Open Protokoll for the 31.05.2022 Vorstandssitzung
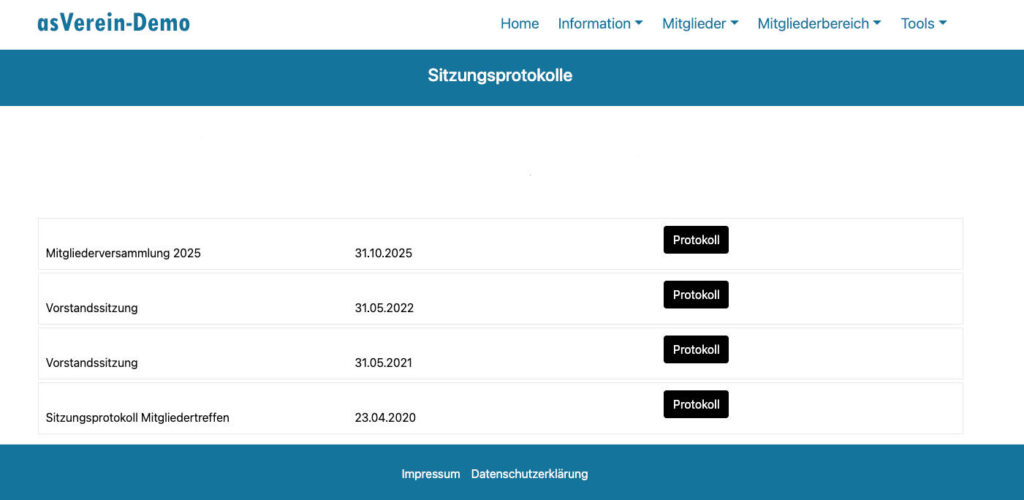Image resolution: width=1024 pixels, height=500 pixels. pyautogui.click(x=696, y=295)
